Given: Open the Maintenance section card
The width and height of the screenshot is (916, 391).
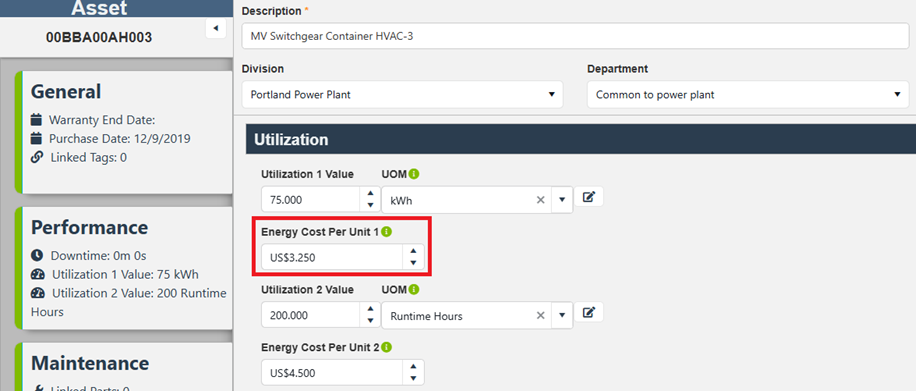Looking at the screenshot, I should click(123, 366).
